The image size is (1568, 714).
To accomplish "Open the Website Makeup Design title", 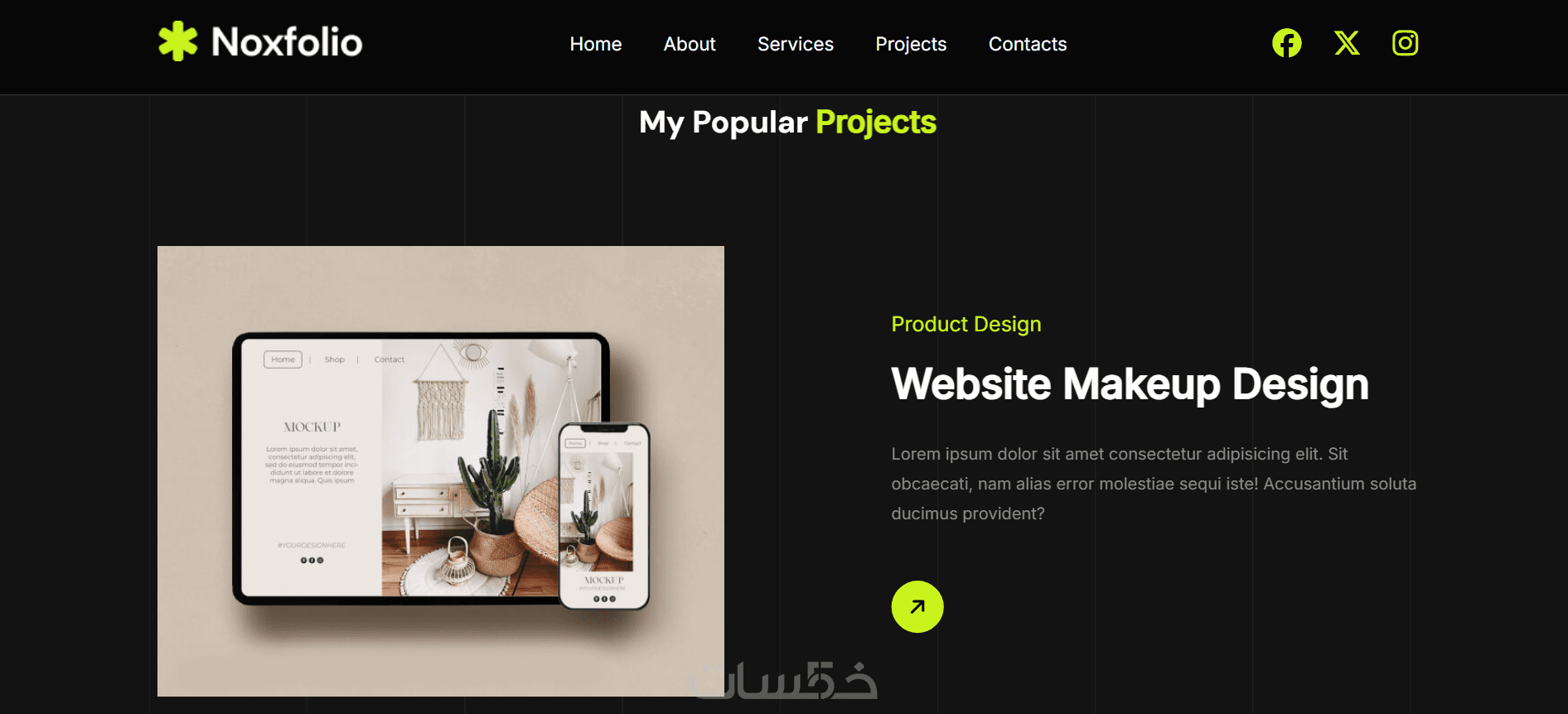I will (x=1130, y=384).
